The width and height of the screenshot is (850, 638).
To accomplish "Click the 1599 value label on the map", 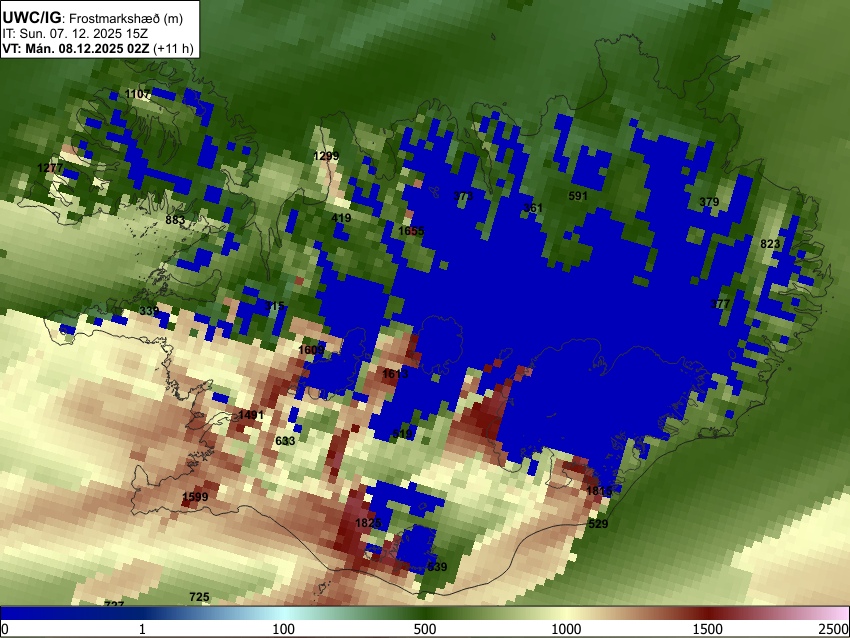I will pyautogui.click(x=195, y=497).
